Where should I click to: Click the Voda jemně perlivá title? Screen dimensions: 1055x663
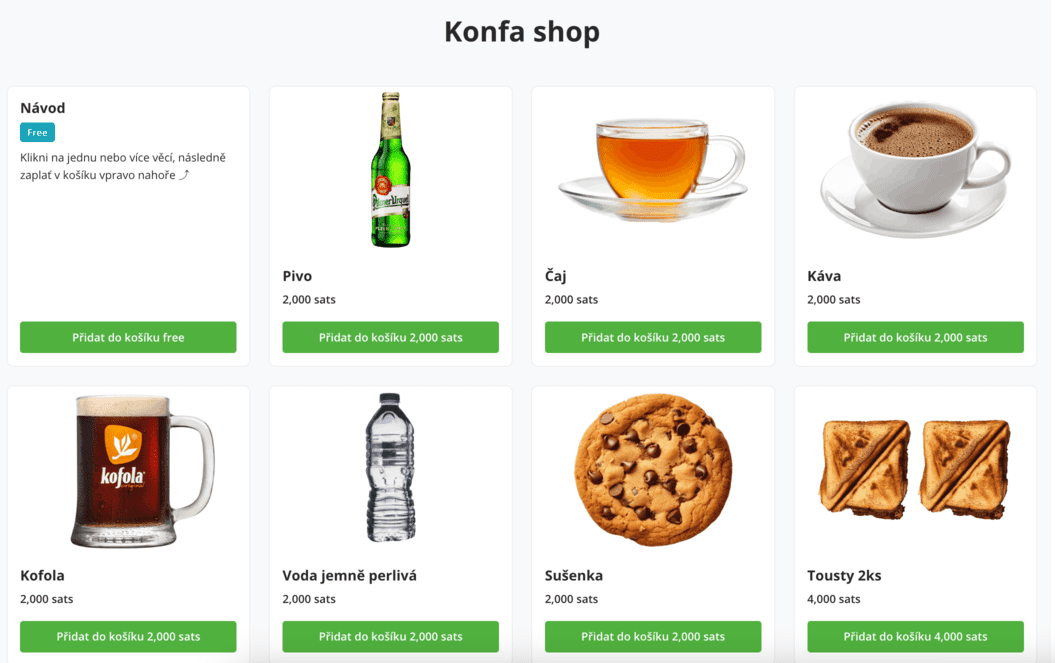(349, 576)
